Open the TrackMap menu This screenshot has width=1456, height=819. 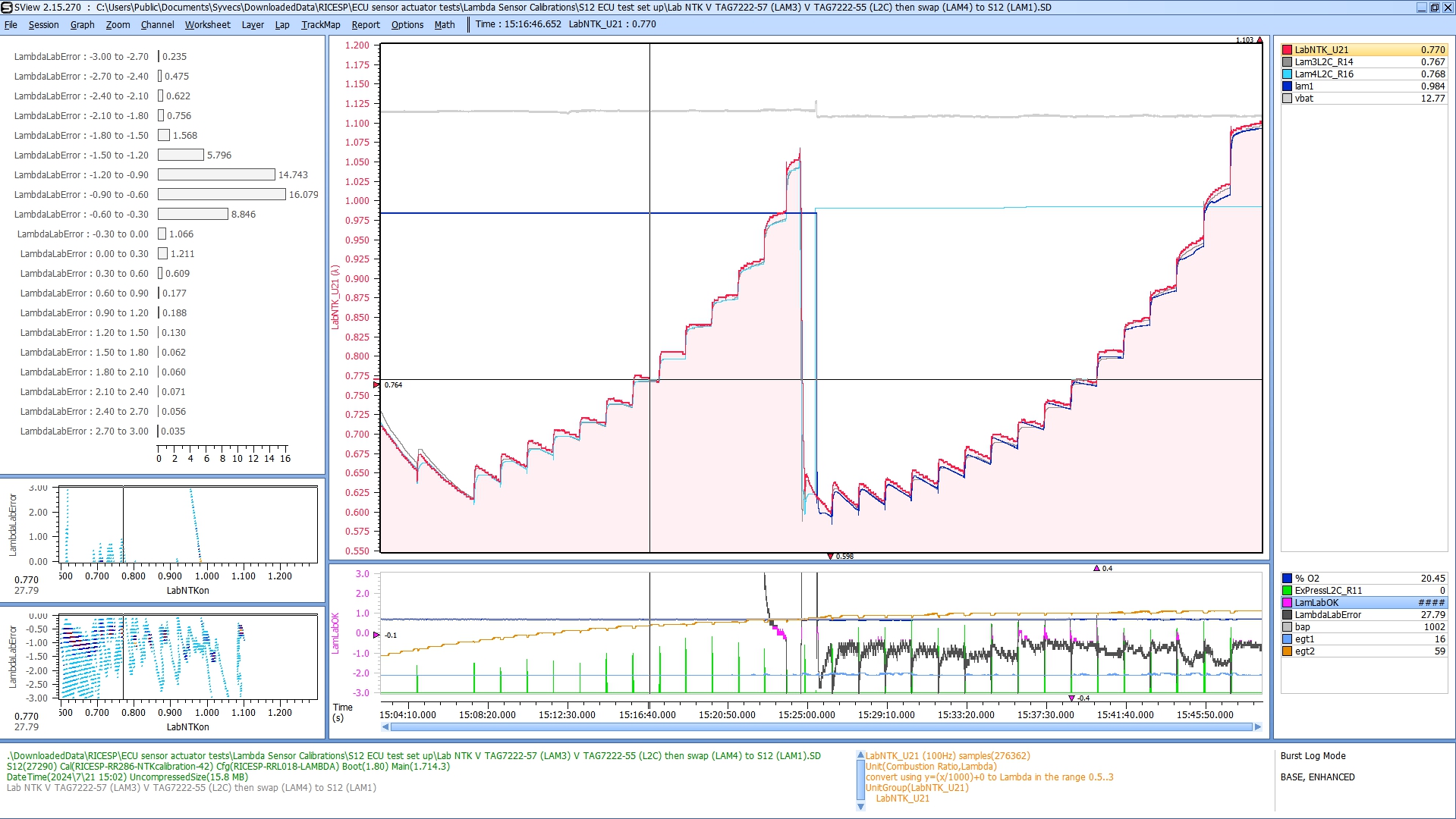point(320,24)
